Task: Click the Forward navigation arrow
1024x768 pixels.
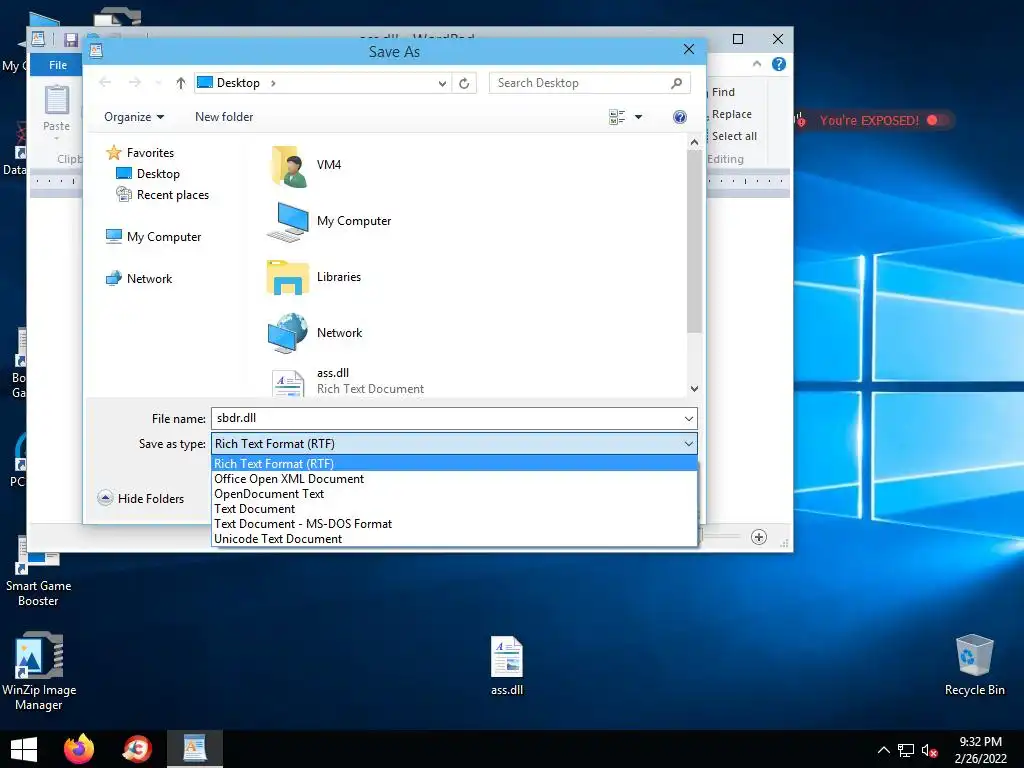Action: [x=135, y=82]
